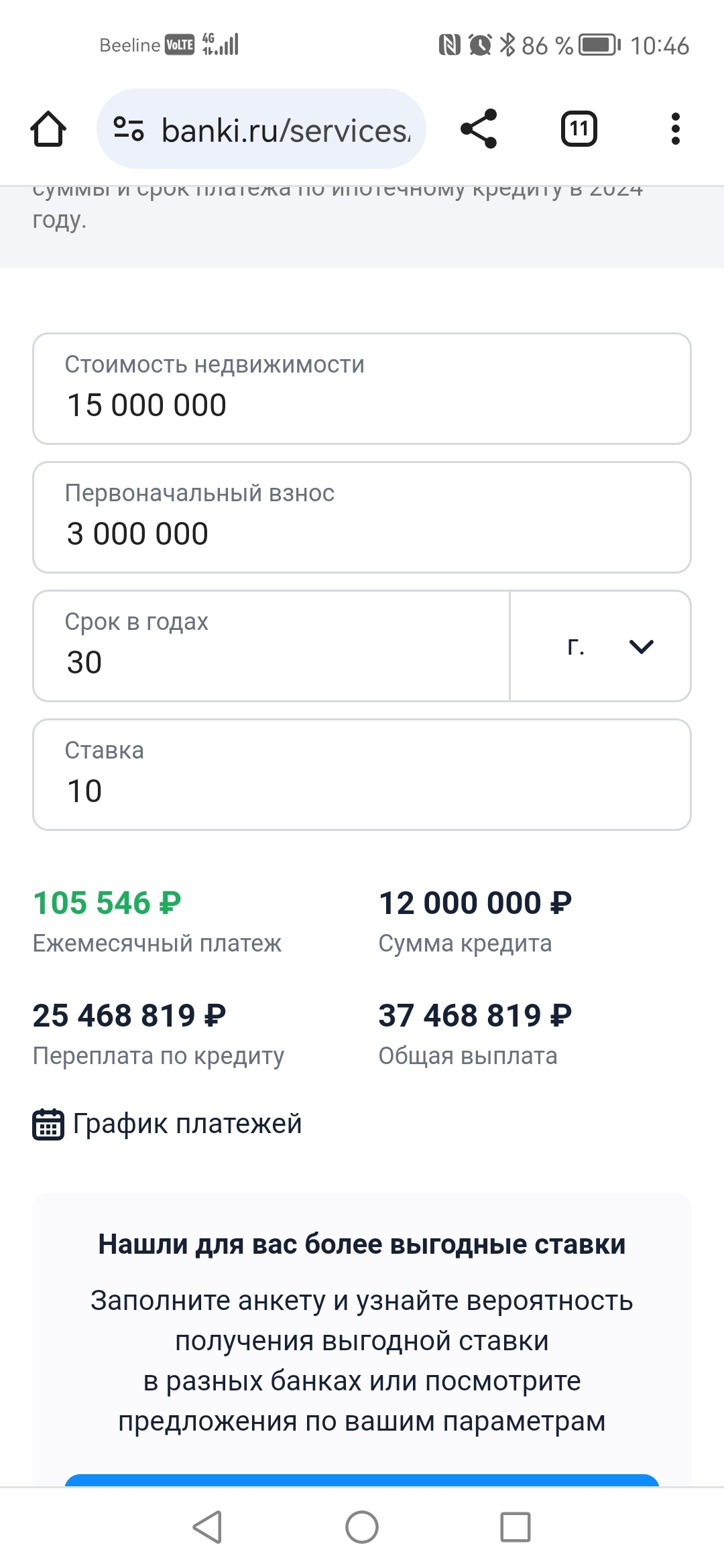
Task: Open site settings icon in address bar
Action: pyautogui.click(x=128, y=129)
